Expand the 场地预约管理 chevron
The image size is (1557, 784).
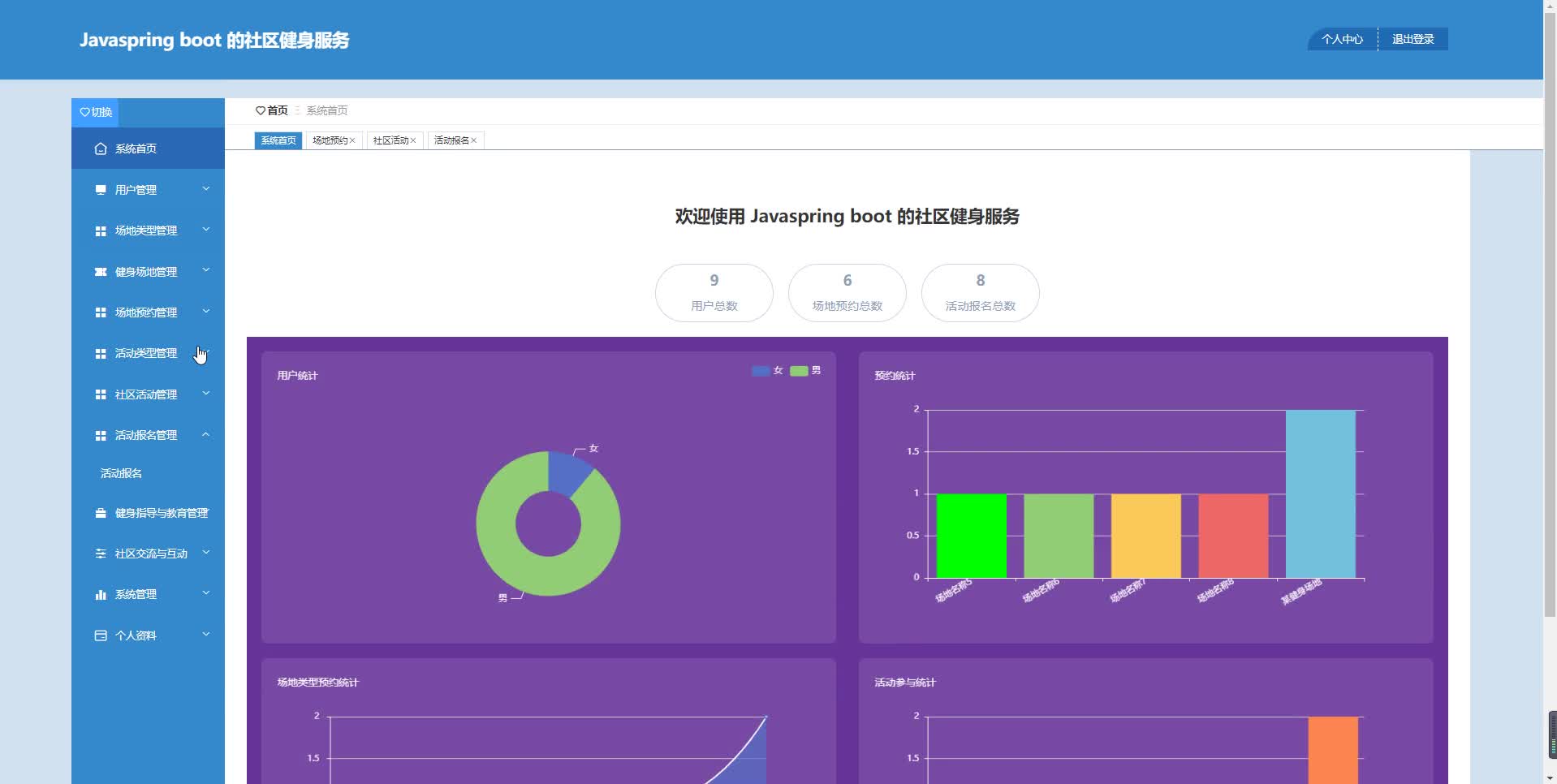[x=206, y=312]
